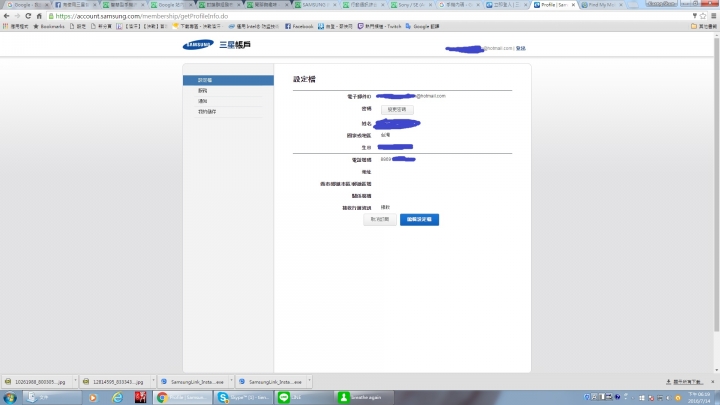Switch to Skype taskbar item
Screen dimensions: 720x405
pyautogui.click(x=244, y=398)
